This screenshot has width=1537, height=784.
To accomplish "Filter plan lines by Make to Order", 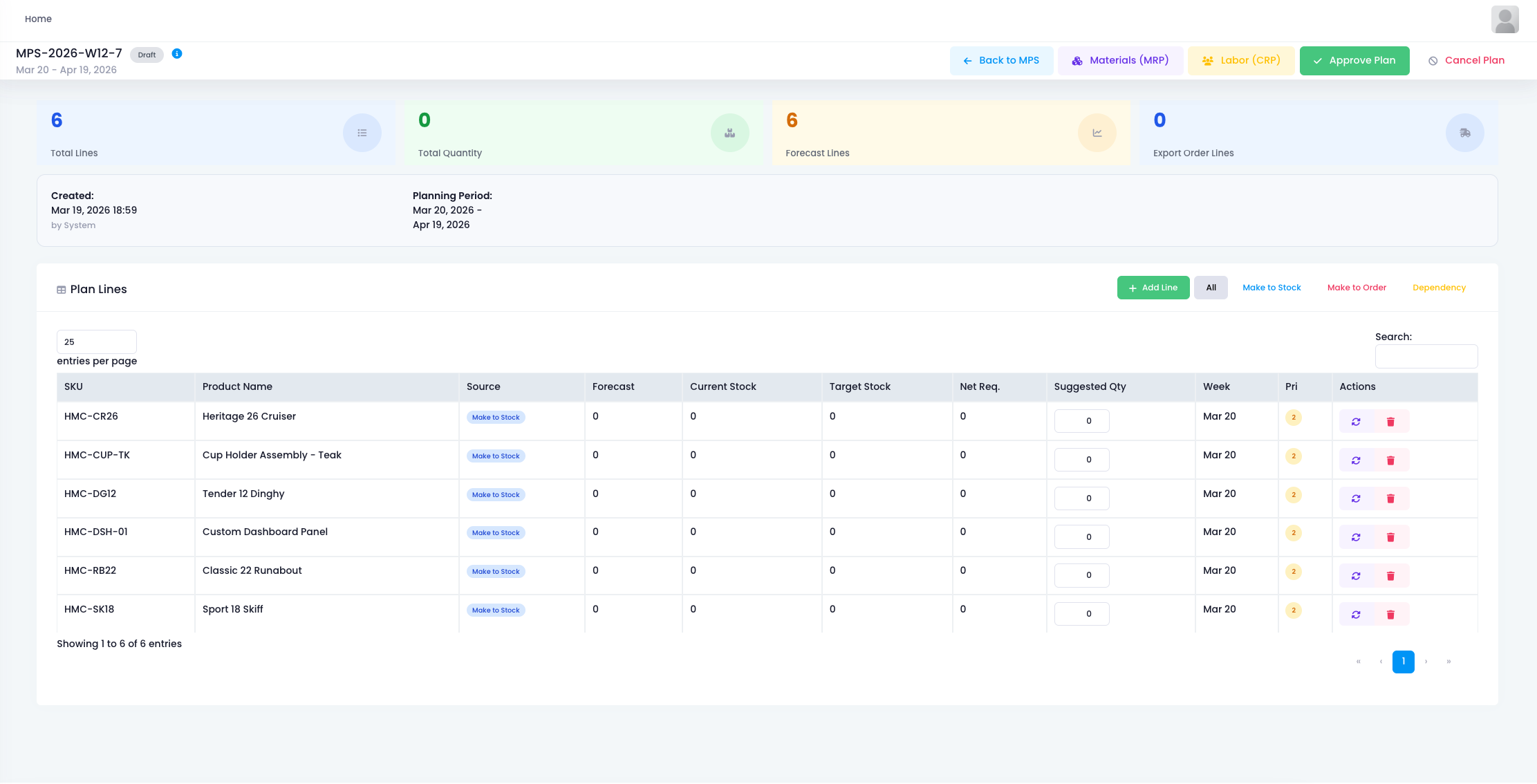I will pos(1357,288).
